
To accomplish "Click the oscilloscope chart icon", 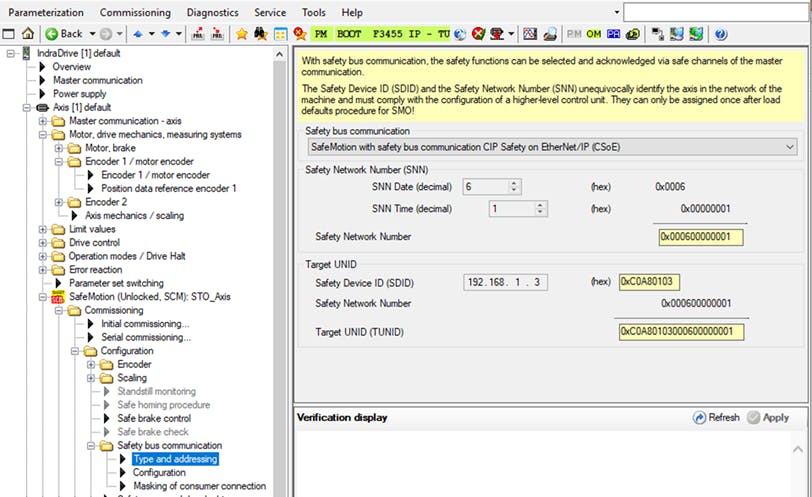I will tap(530, 34).
